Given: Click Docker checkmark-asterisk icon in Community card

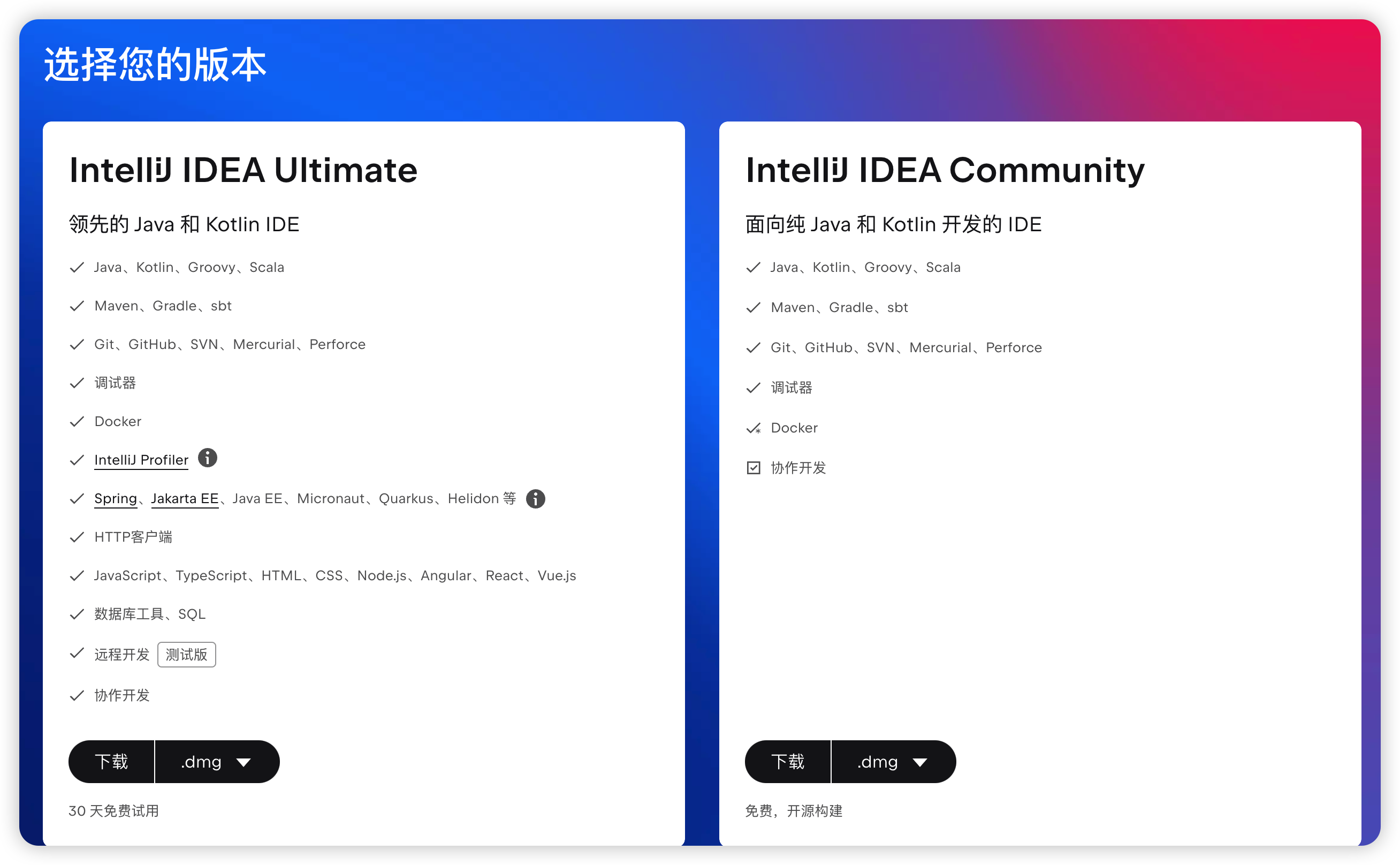Looking at the screenshot, I should (753, 428).
